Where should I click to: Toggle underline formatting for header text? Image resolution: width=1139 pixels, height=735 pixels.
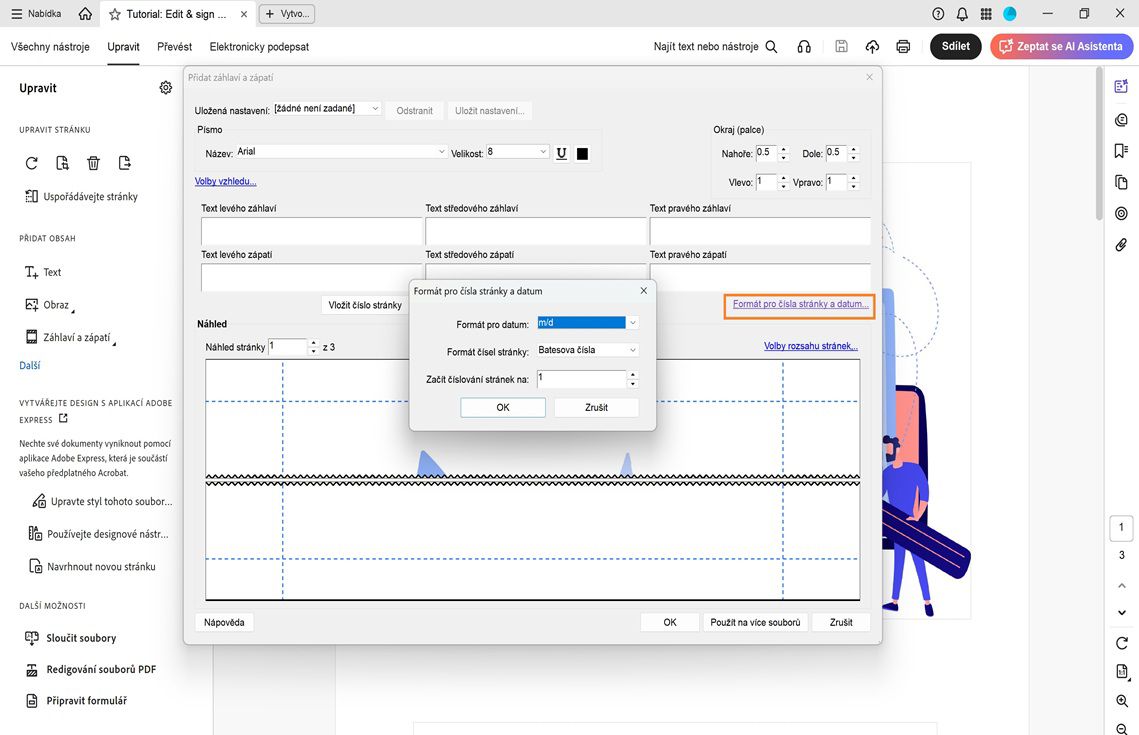point(561,152)
